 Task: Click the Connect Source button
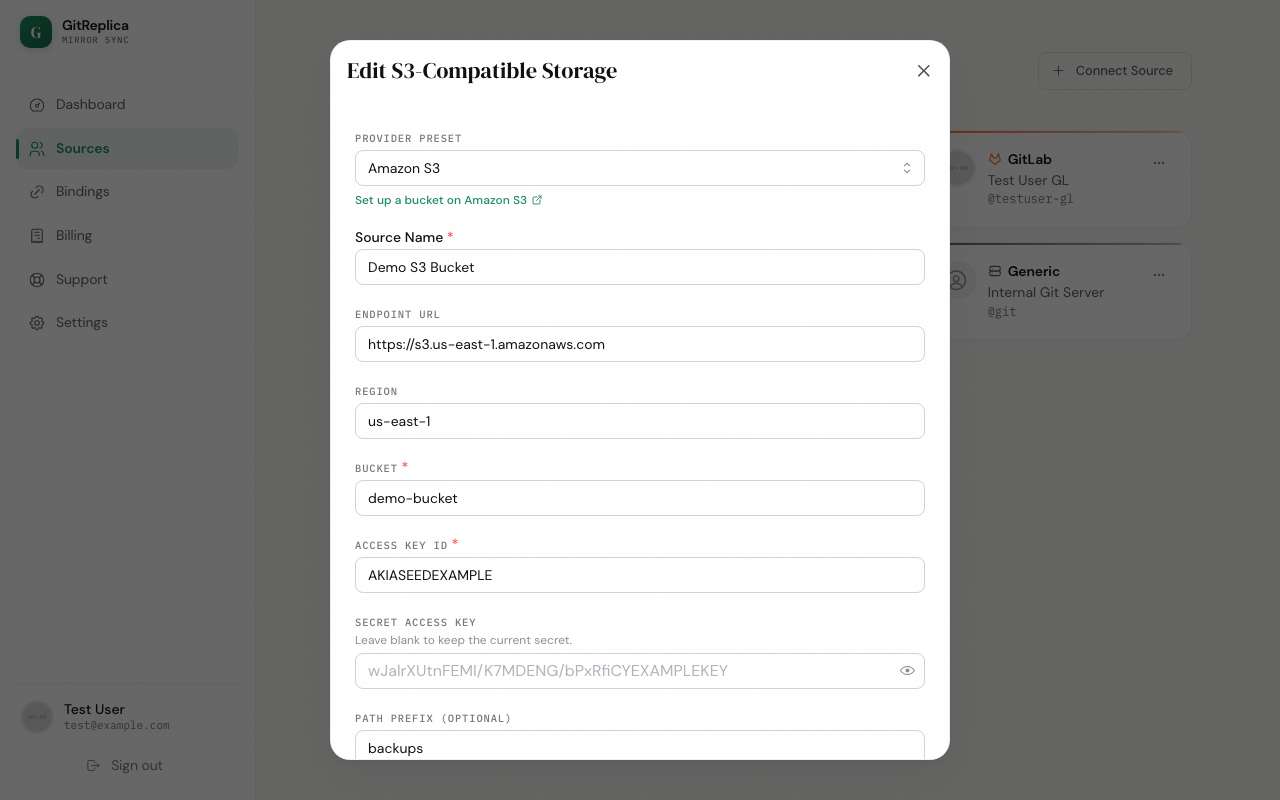pos(1114,71)
